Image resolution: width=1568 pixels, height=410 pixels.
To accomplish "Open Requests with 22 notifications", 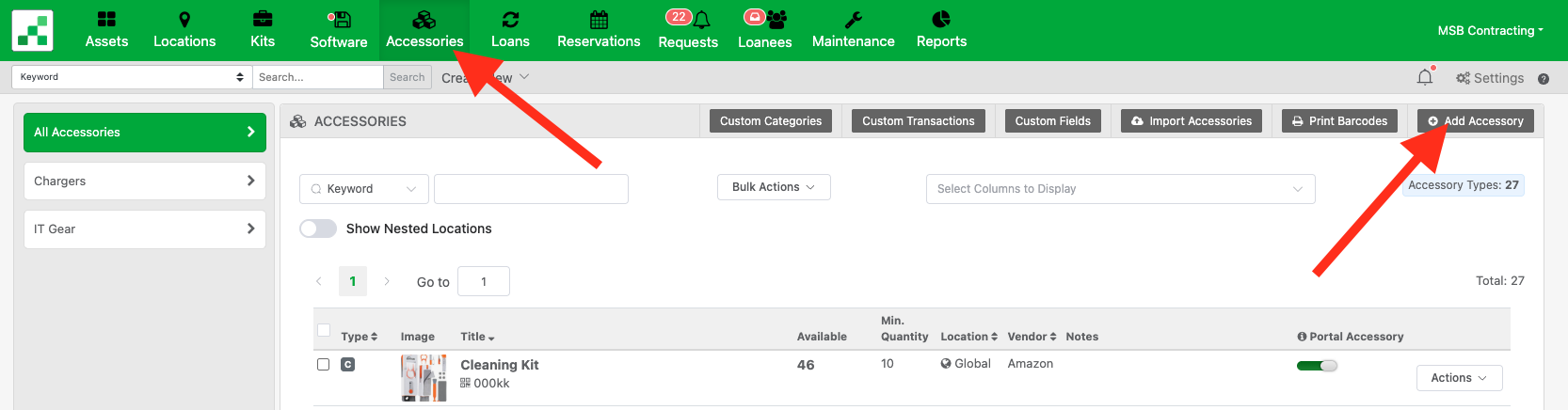I will (688, 30).
